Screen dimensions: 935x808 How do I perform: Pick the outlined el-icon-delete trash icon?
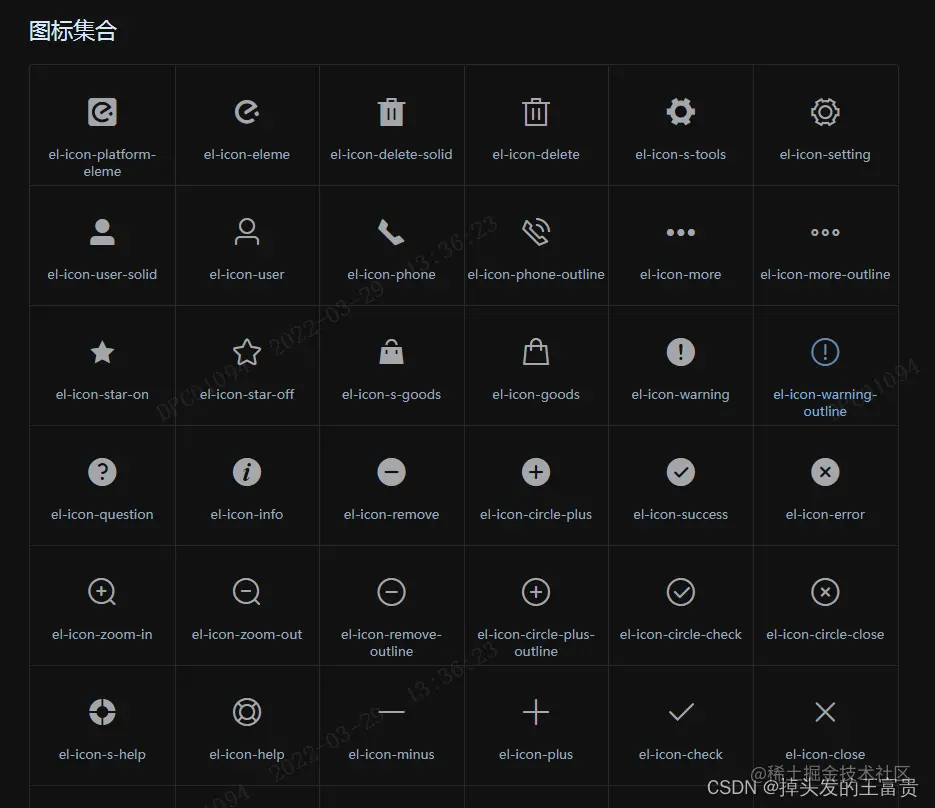pos(536,112)
